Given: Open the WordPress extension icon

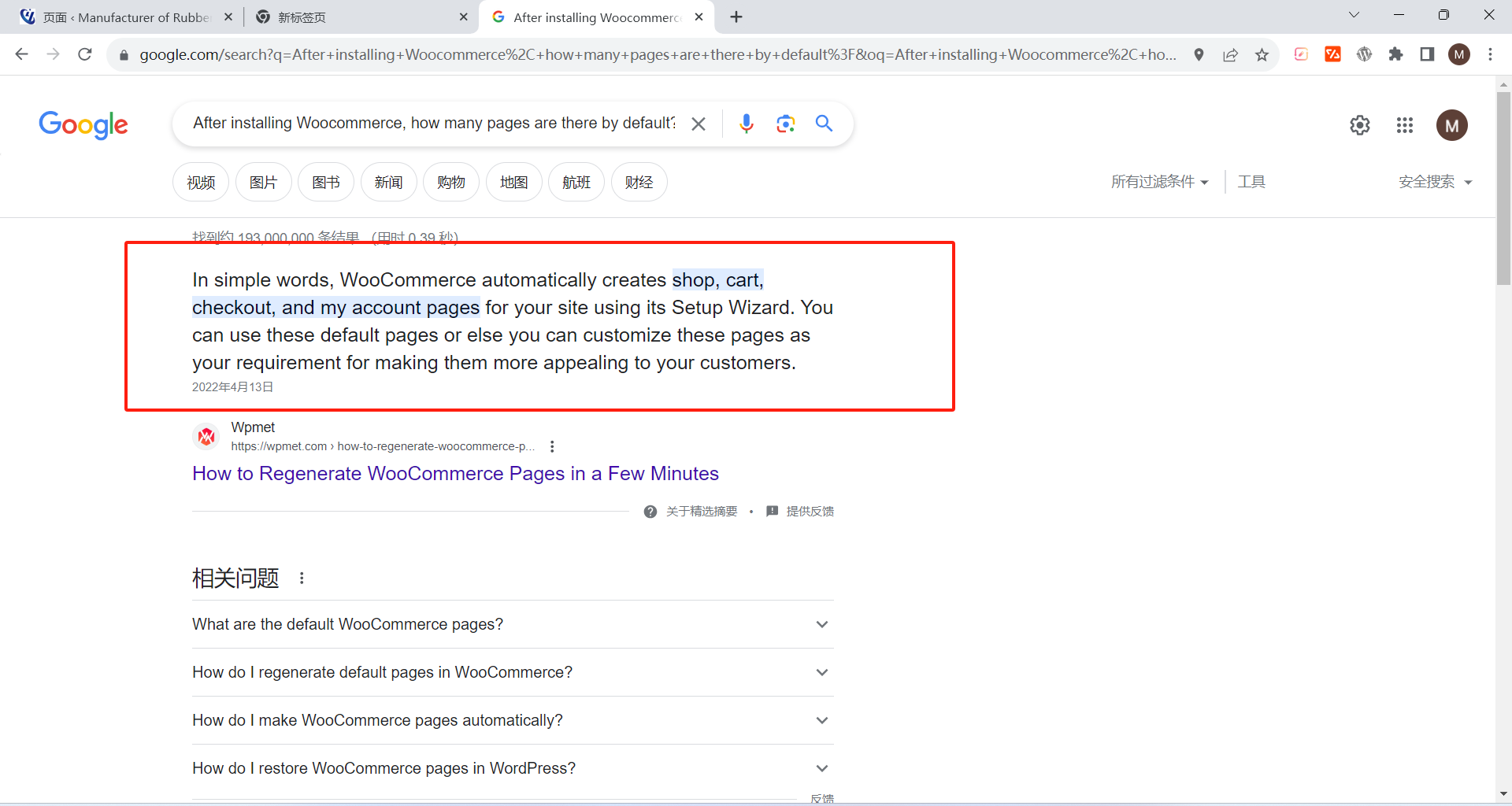Looking at the screenshot, I should (1365, 54).
